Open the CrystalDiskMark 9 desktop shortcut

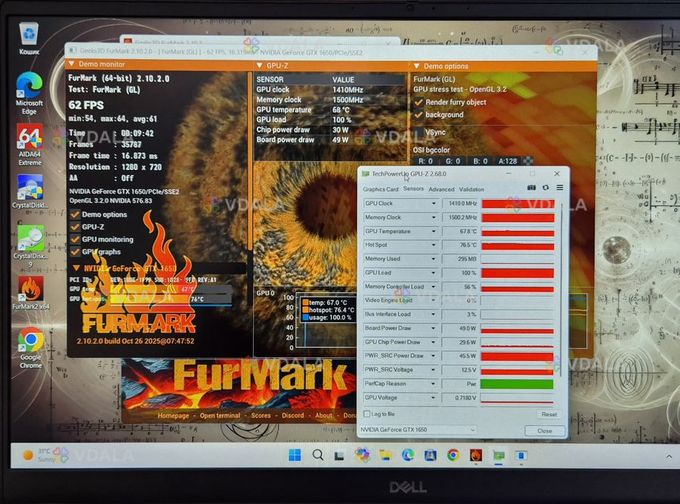(29, 245)
